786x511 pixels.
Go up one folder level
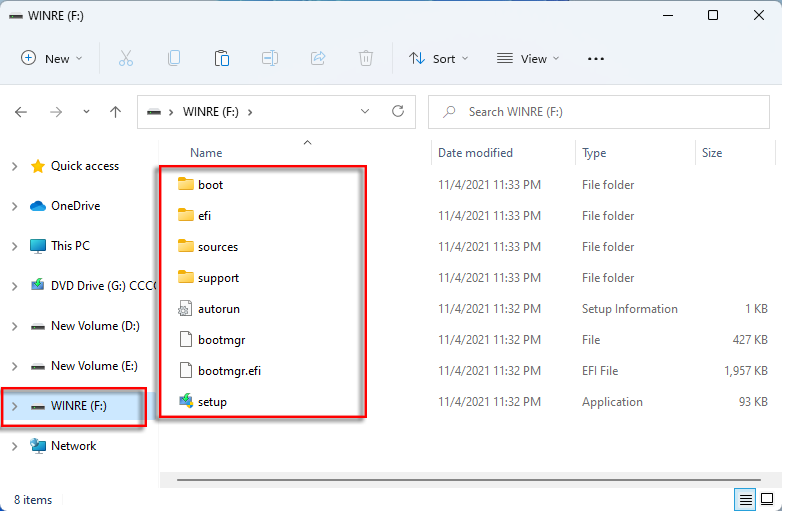coord(115,112)
